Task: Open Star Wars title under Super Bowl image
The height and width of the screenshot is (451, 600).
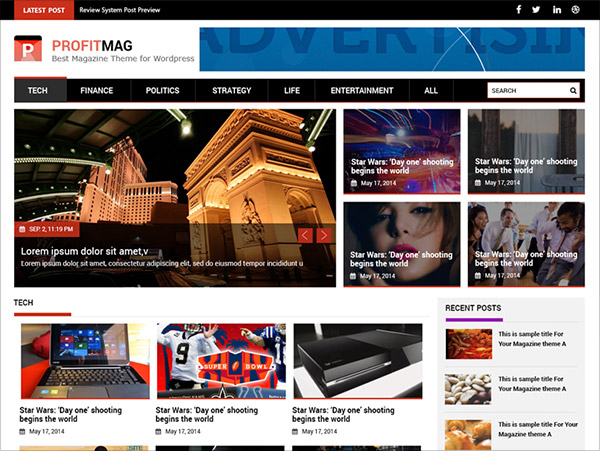Action: pyautogui.click(x=207, y=414)
